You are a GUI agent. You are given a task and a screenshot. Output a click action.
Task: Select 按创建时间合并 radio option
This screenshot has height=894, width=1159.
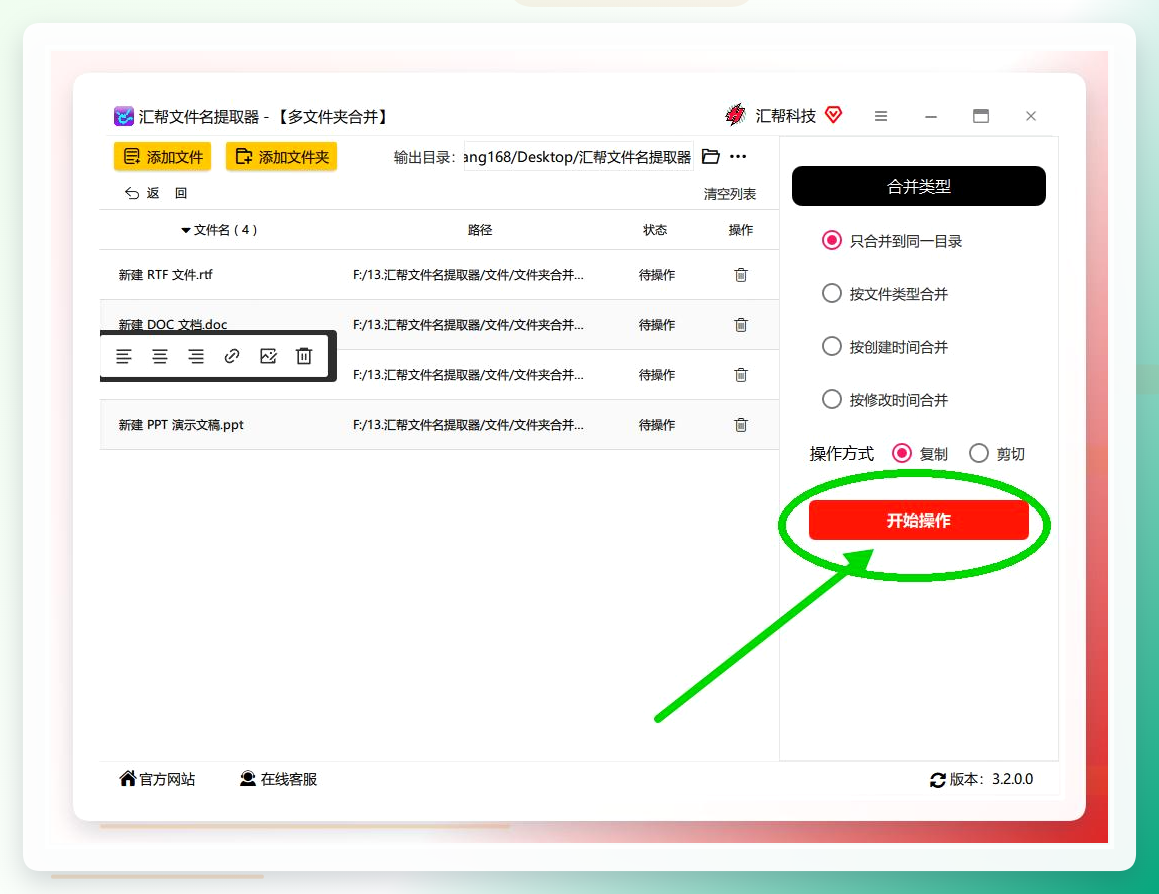coord(832,347)
